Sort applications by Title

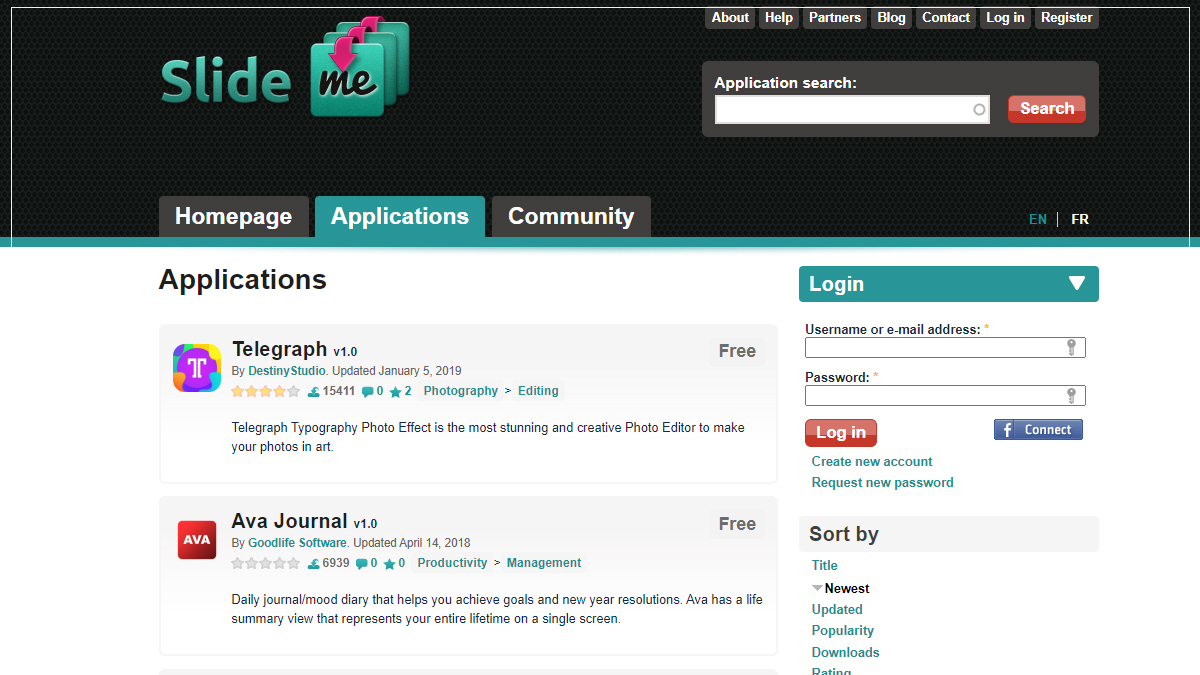(825, 565)
